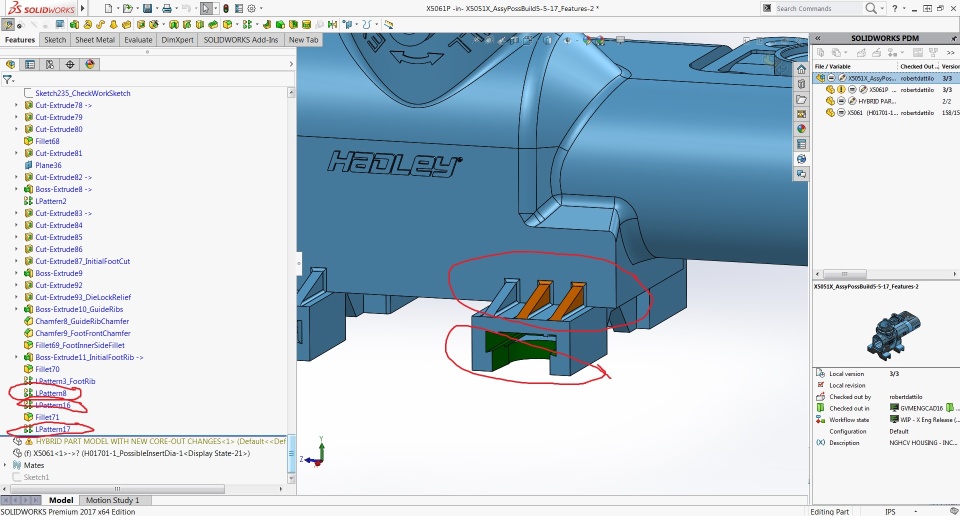Open the dropdown arrow next to Save
Image resolution: width=960 pixels, height=516 pixels.
(156, 9)
